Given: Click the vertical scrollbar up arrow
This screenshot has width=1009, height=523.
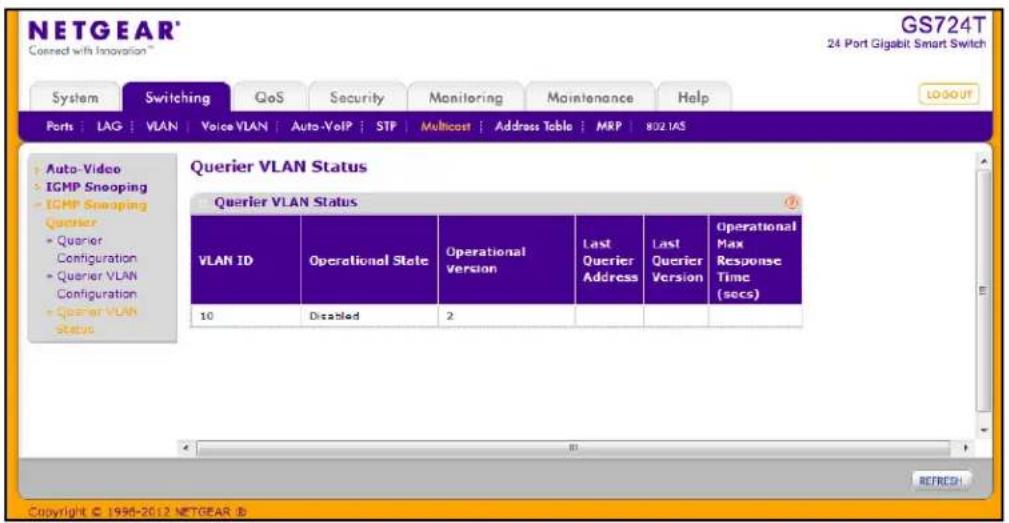Looking at the screenshot, I should point(984,161).
